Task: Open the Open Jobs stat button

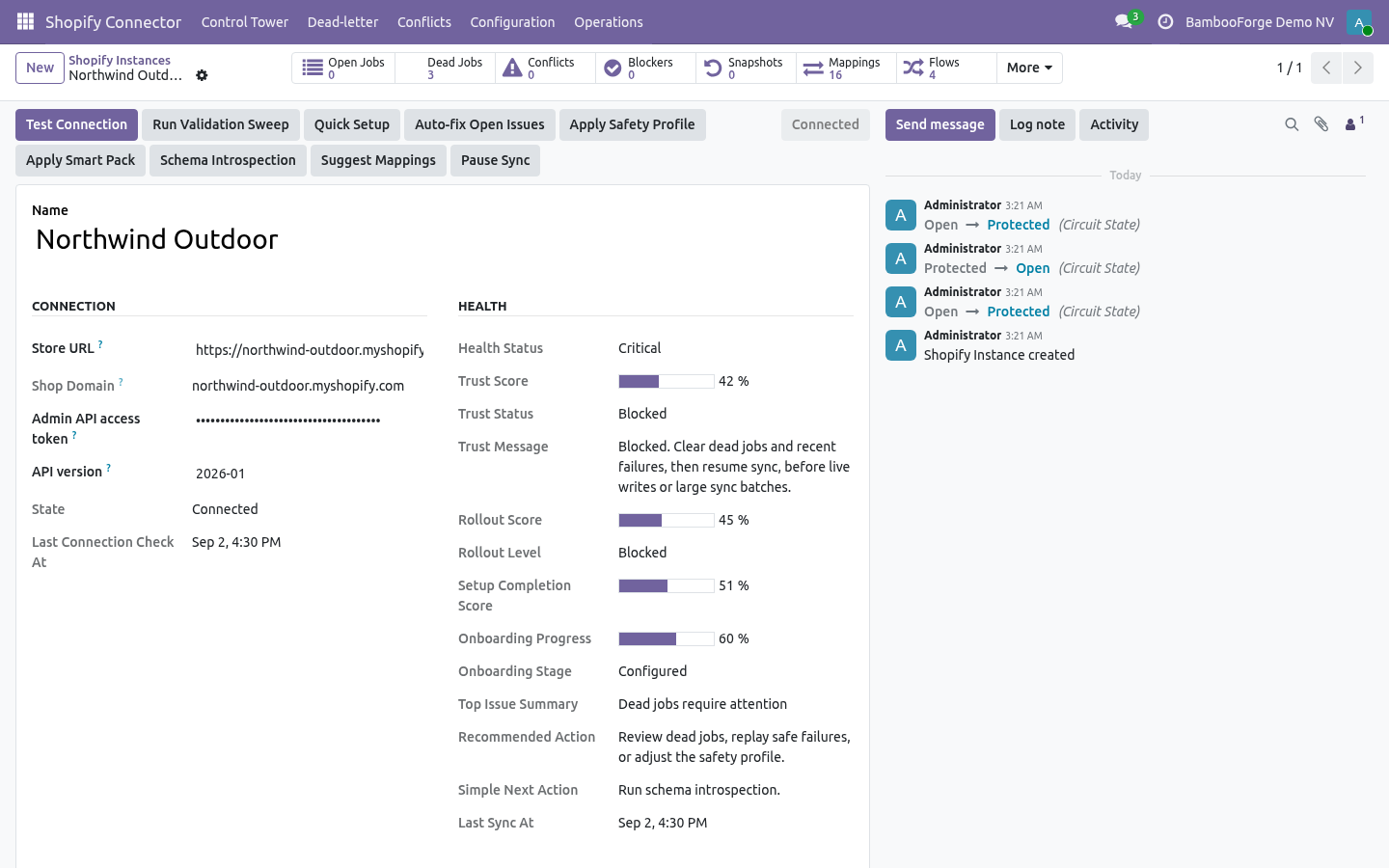Action: [343, 68]
